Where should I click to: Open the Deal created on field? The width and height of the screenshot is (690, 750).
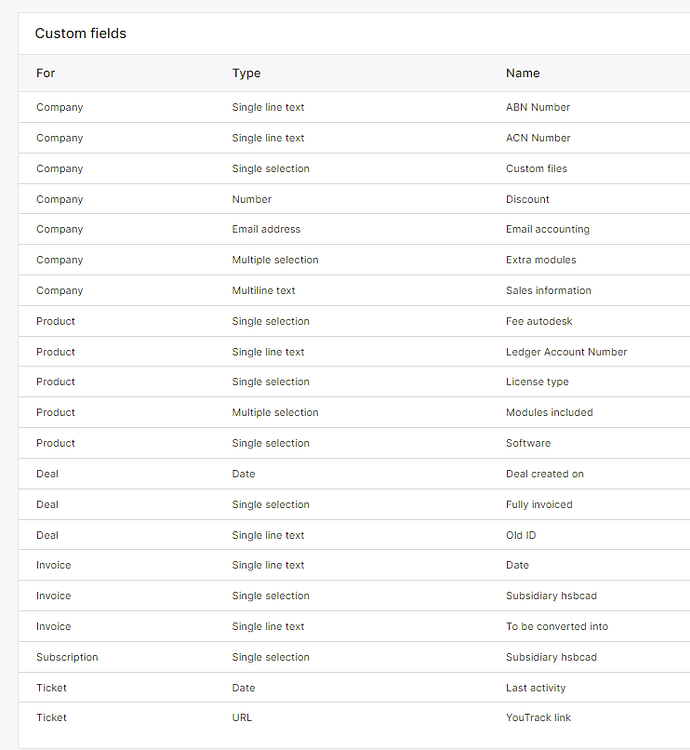click(354, 474)
